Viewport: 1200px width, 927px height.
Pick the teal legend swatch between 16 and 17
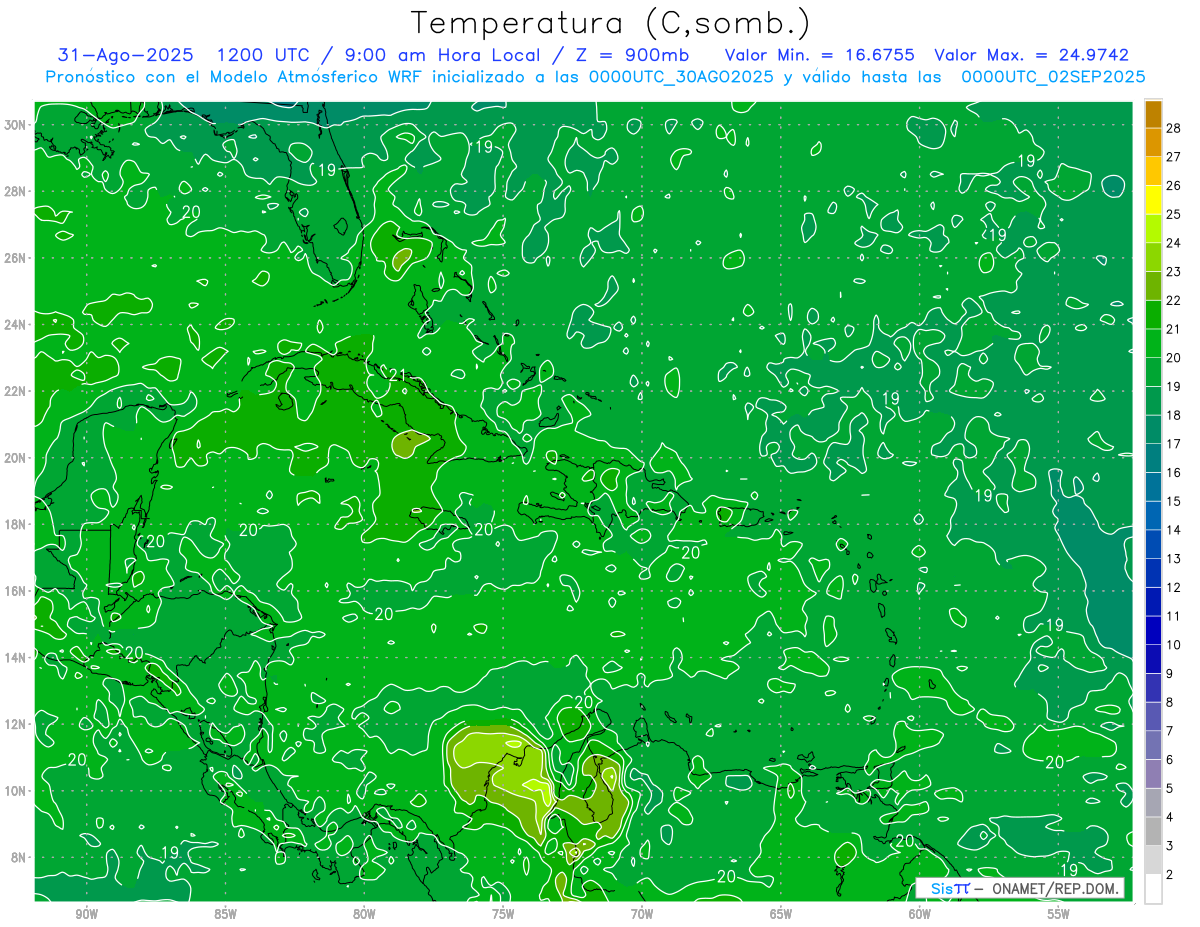pos(1153,458)
